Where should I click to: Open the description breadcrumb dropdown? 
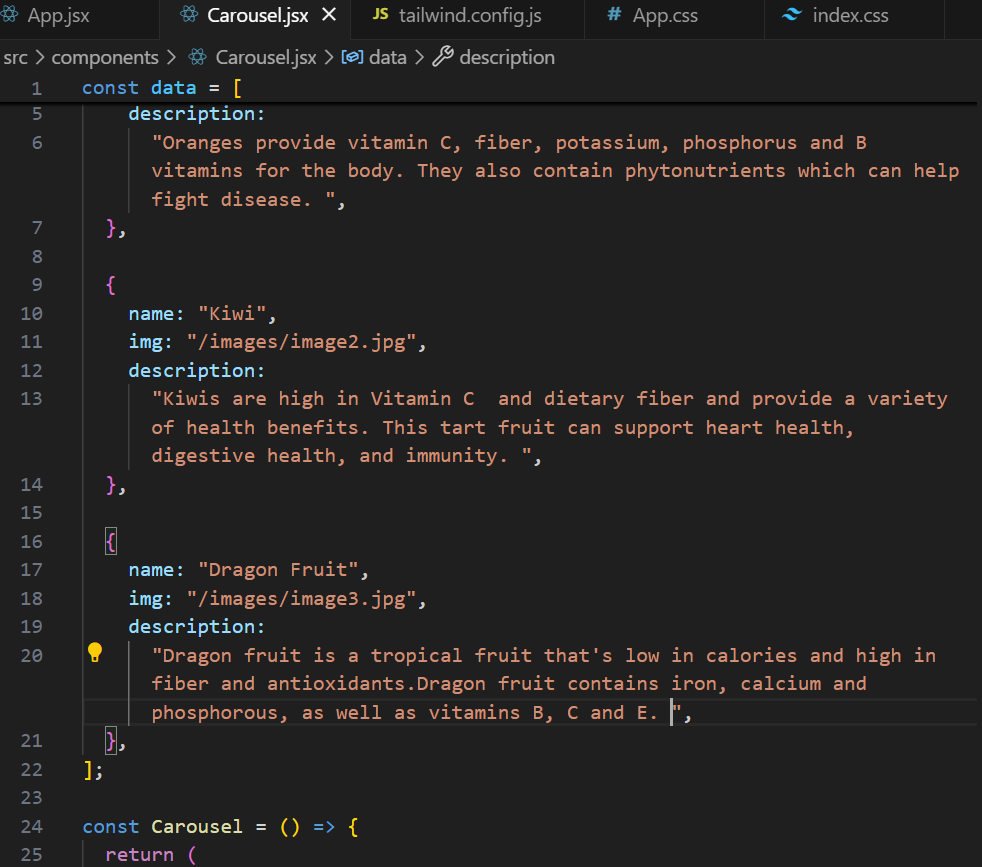[x=507, y=57]
